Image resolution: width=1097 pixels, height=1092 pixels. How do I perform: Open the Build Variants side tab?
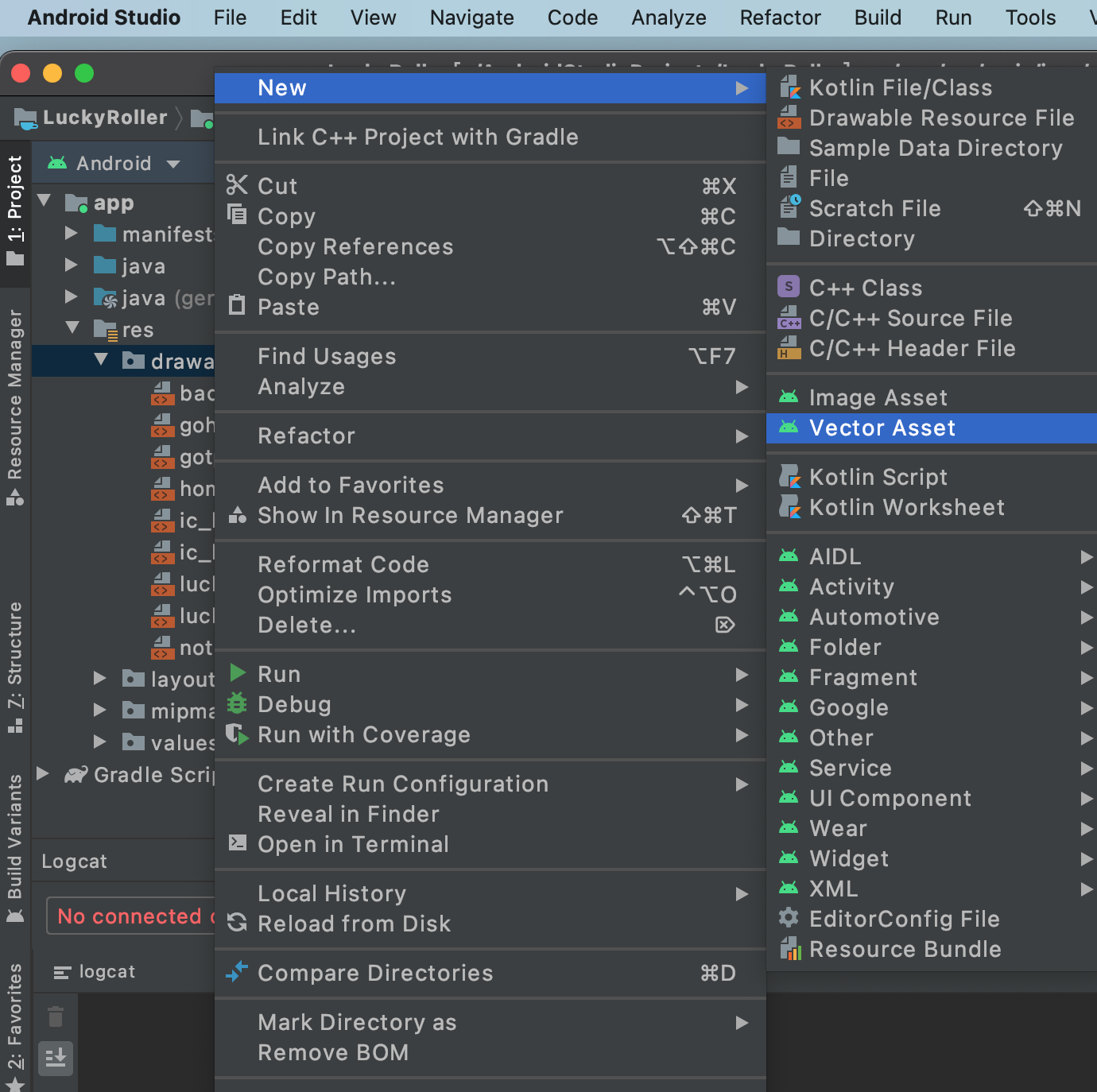click(15, 848)
